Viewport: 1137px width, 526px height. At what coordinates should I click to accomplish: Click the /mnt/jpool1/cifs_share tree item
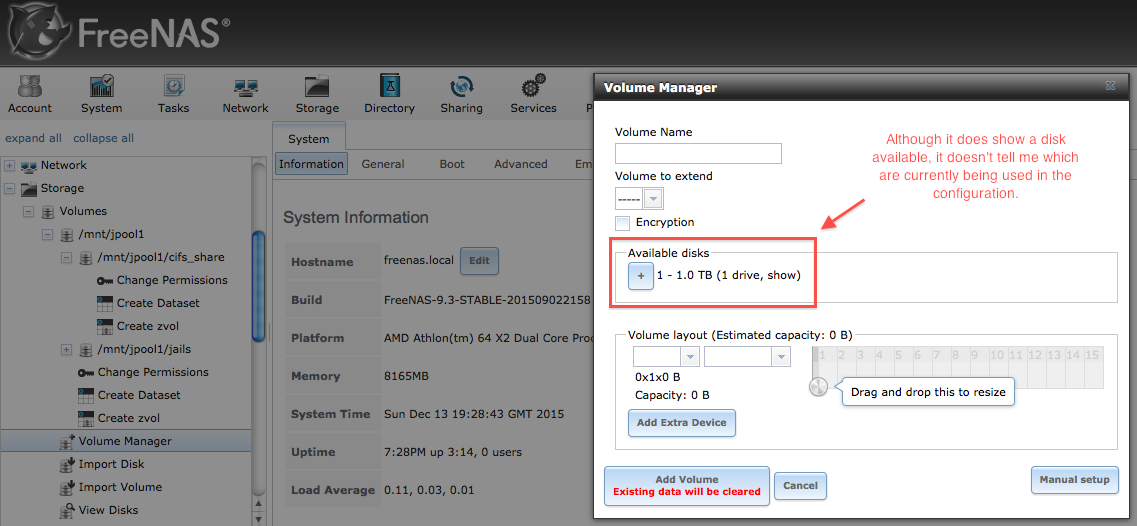pos(160,257)
